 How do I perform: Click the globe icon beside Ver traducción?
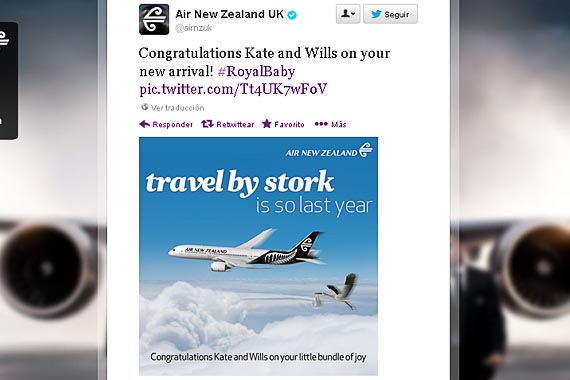click(x=145, y=107)
